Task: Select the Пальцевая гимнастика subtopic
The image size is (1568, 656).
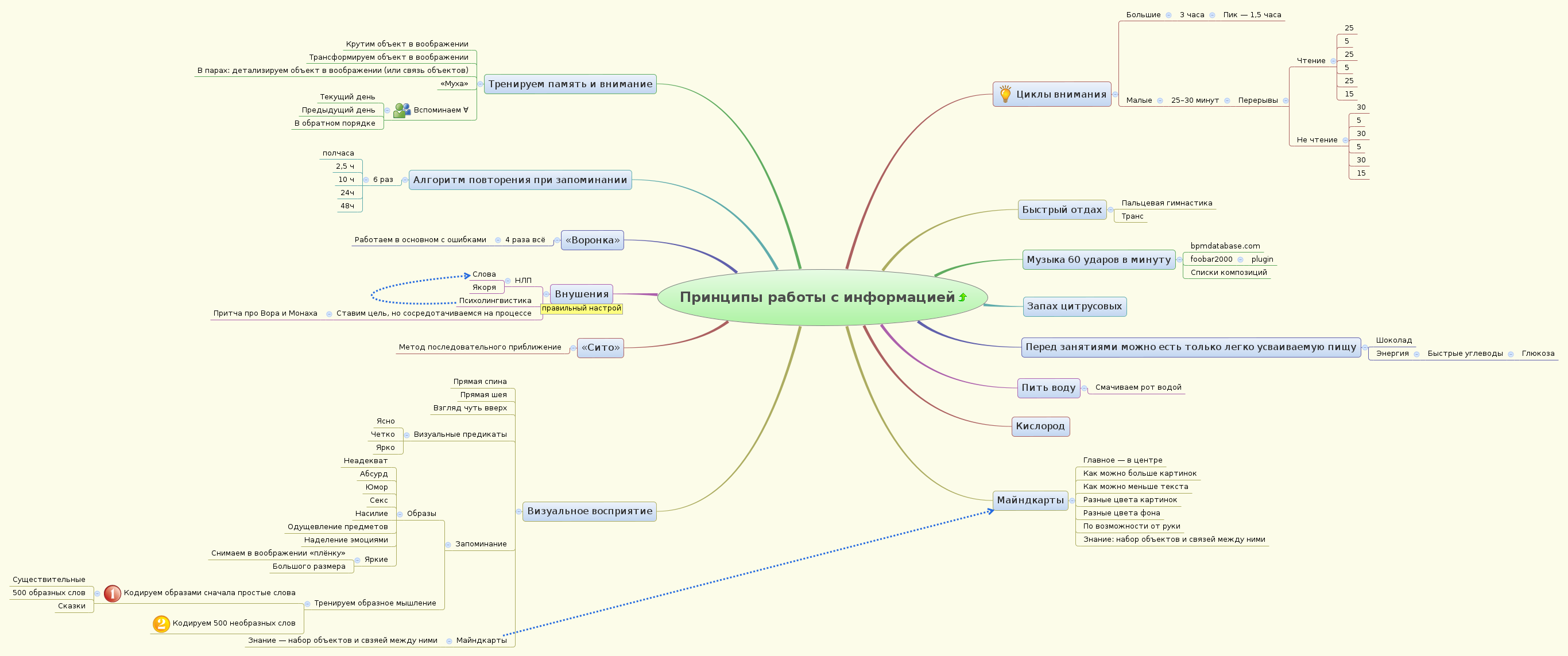Action: point(1166,203)
